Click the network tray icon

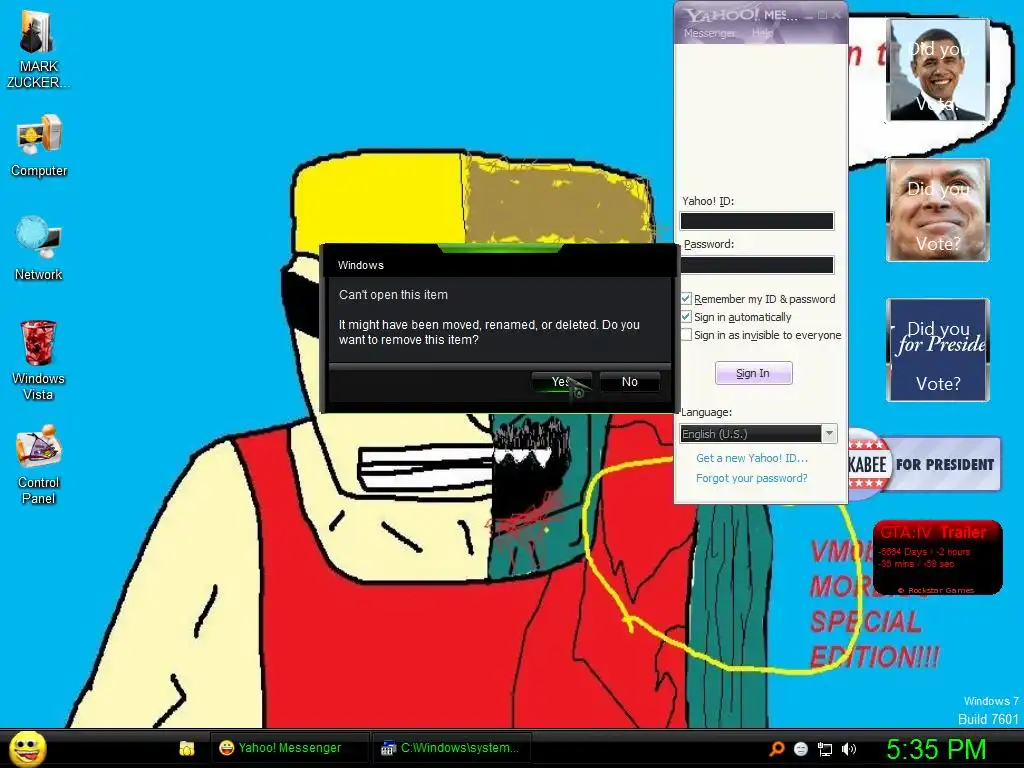pos(825,749)
